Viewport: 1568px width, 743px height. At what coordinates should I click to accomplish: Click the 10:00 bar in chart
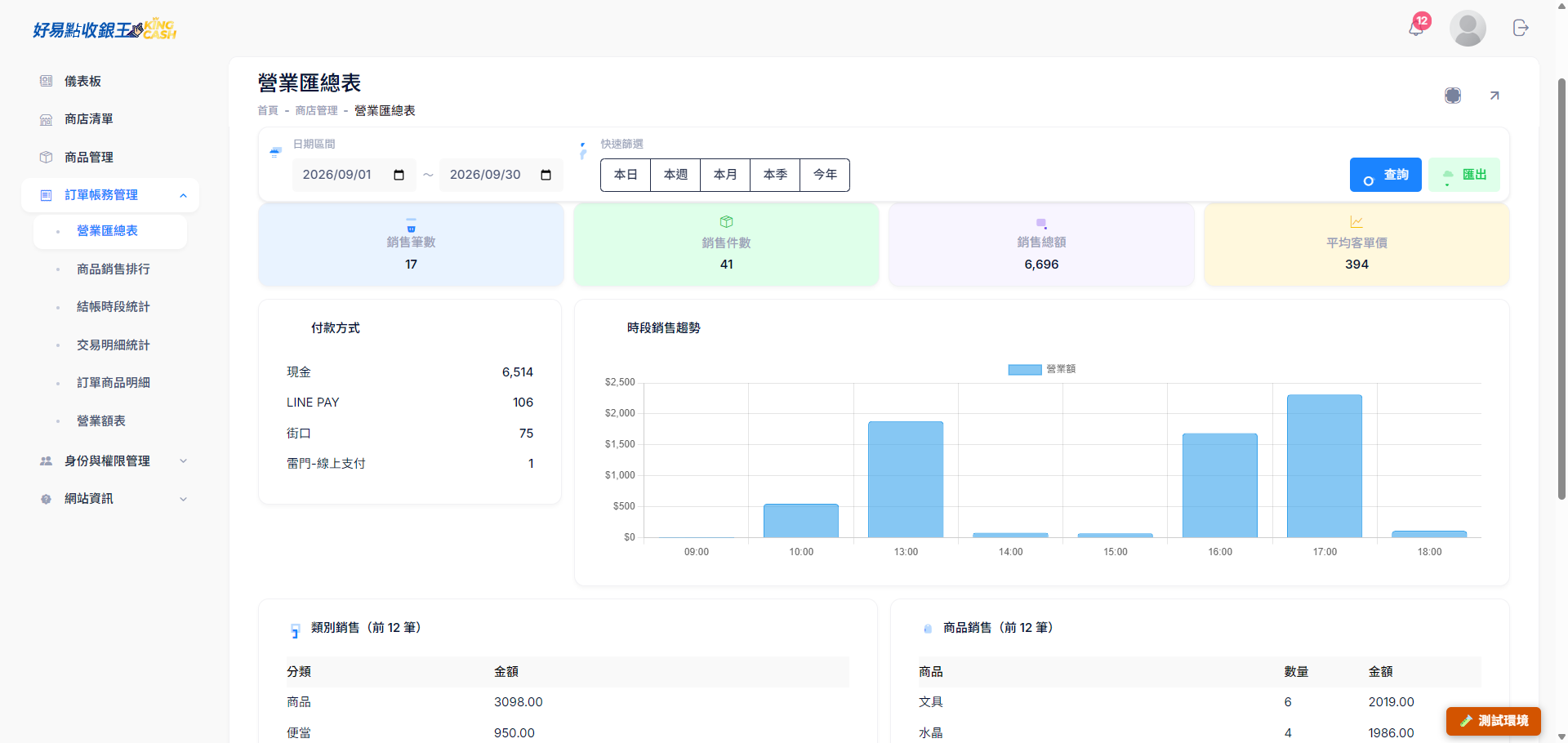coord(801,521)
